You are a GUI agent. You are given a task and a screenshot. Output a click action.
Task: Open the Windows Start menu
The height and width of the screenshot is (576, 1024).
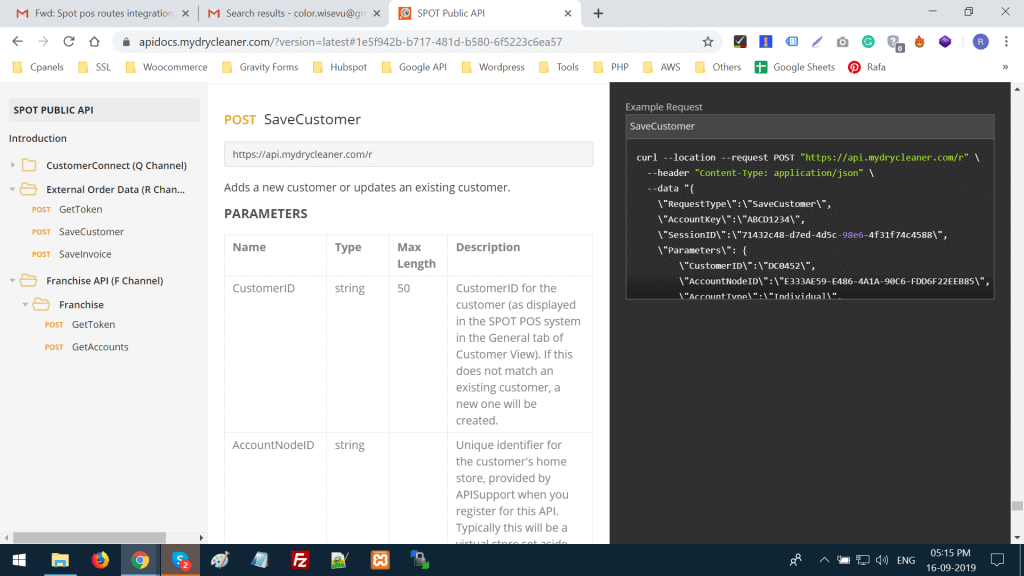(19, 560)
